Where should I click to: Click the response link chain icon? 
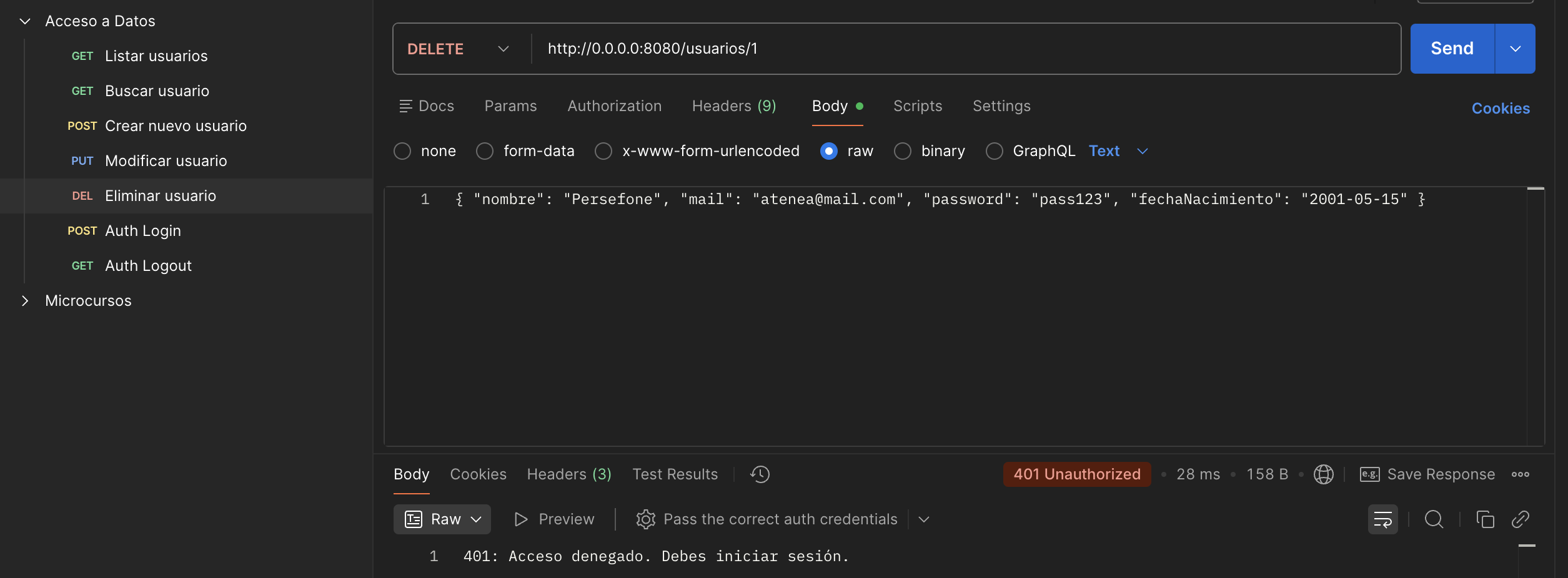pyautogui.click(x=1520, y=519)
